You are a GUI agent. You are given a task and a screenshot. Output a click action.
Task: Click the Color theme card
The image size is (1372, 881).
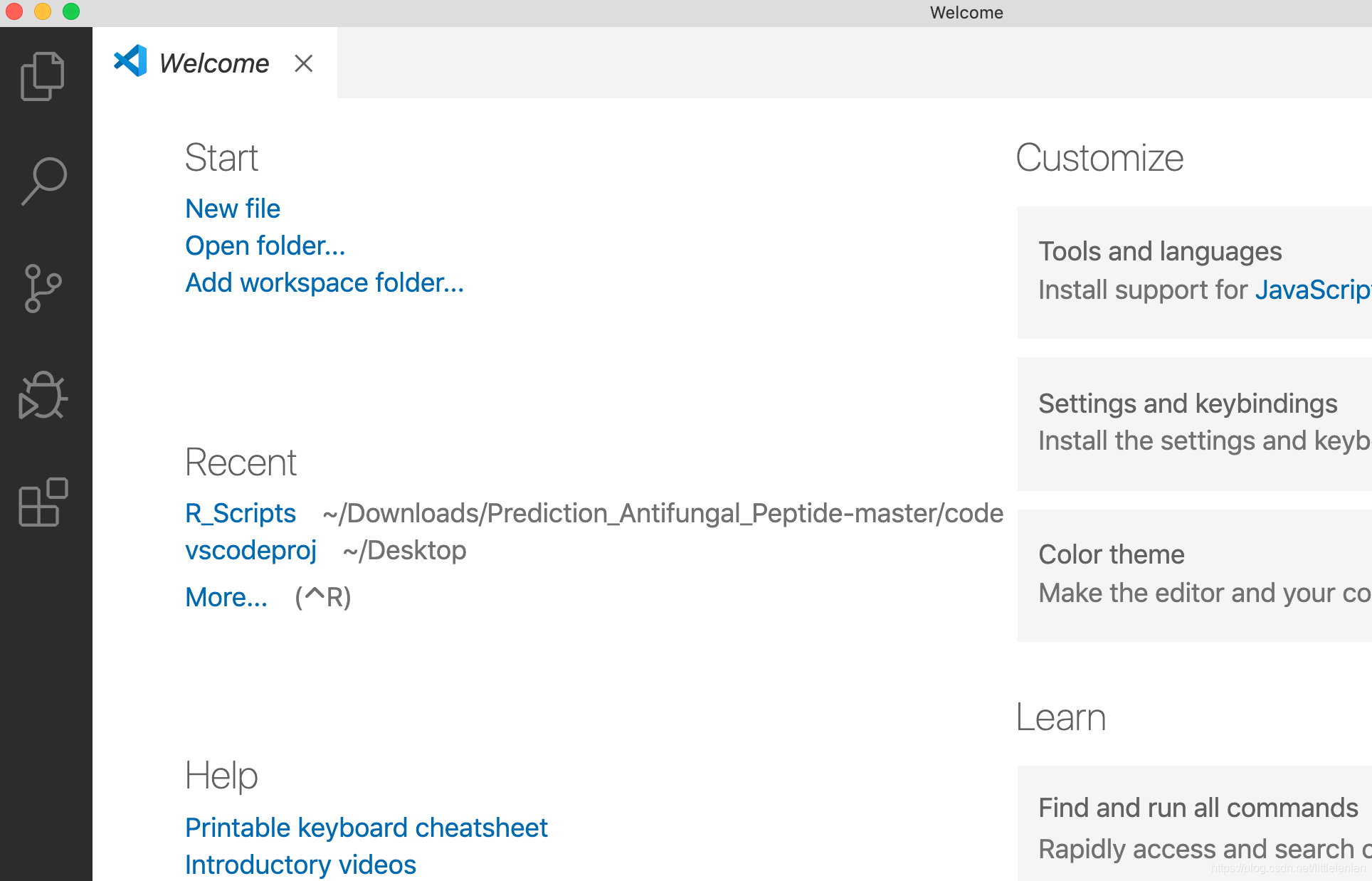pyautogui.click(x=1194, y=574)
